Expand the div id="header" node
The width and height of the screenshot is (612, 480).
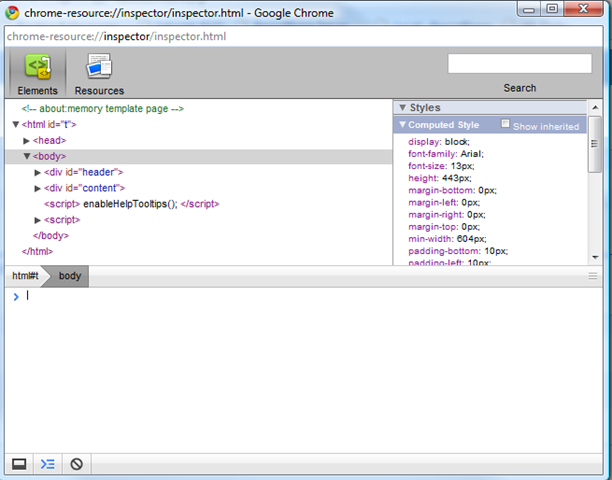tap(37, 172)
